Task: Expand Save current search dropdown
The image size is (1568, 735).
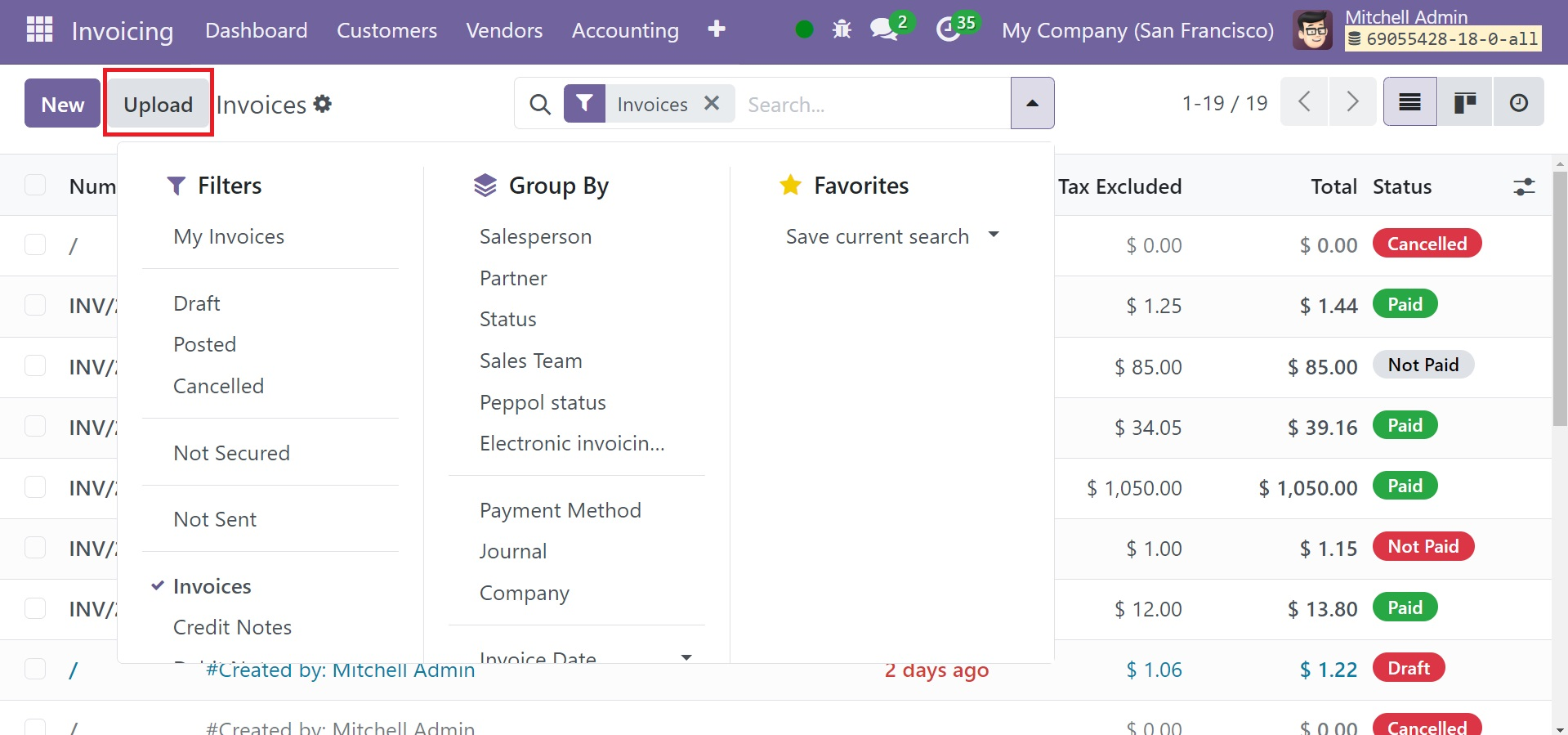Action: point(892,236)
